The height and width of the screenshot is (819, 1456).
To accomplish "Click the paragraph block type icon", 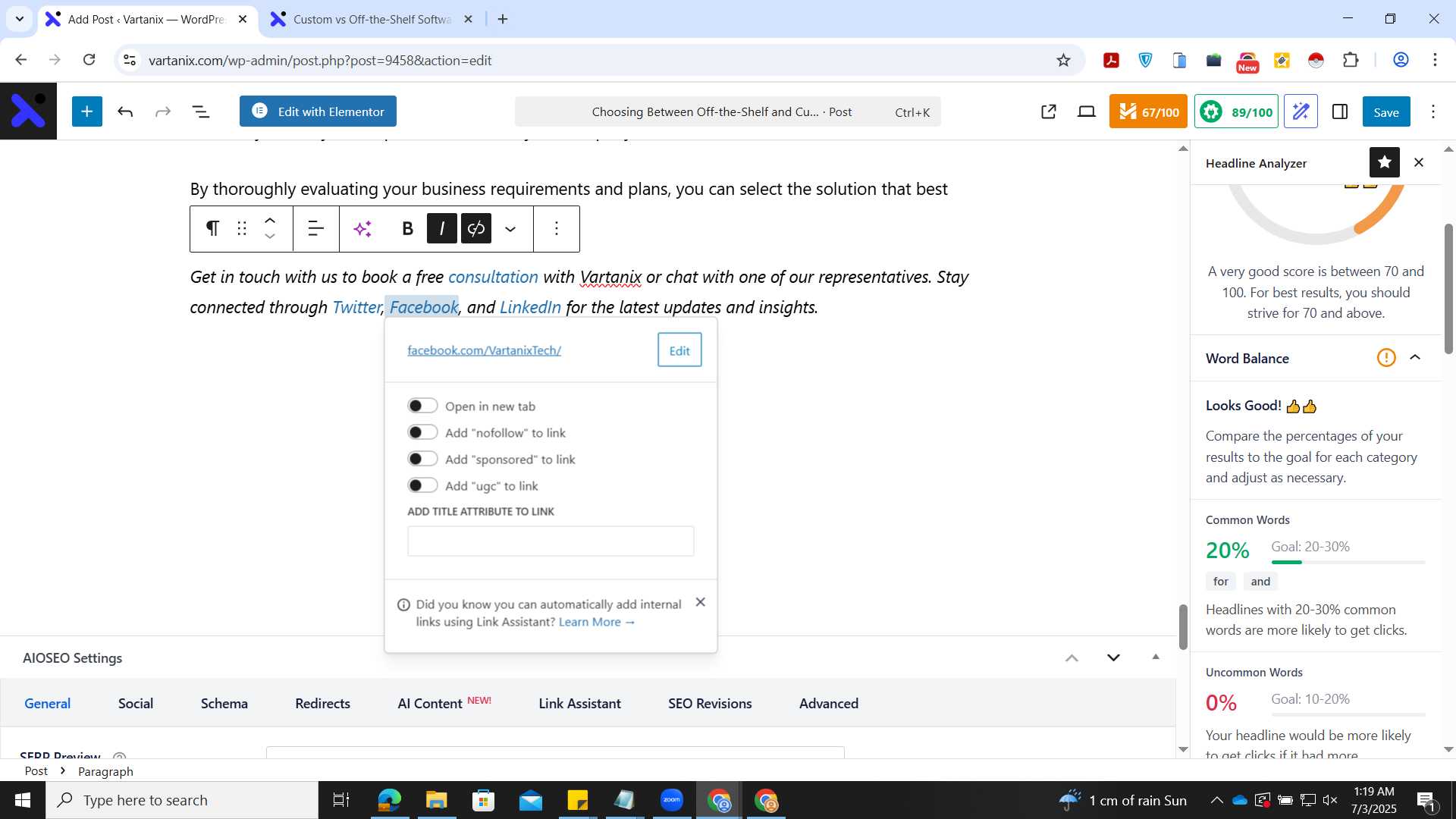I will [212, 228].
